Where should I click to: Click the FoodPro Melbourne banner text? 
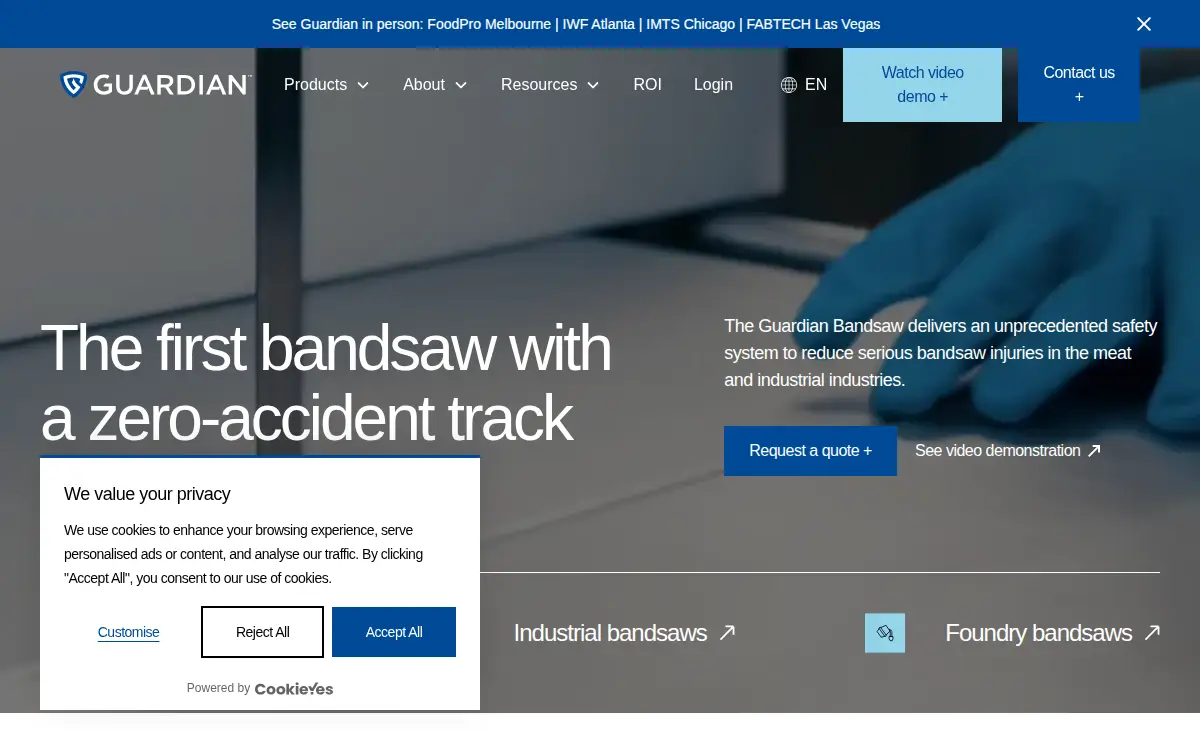click(x=489, y=24)
